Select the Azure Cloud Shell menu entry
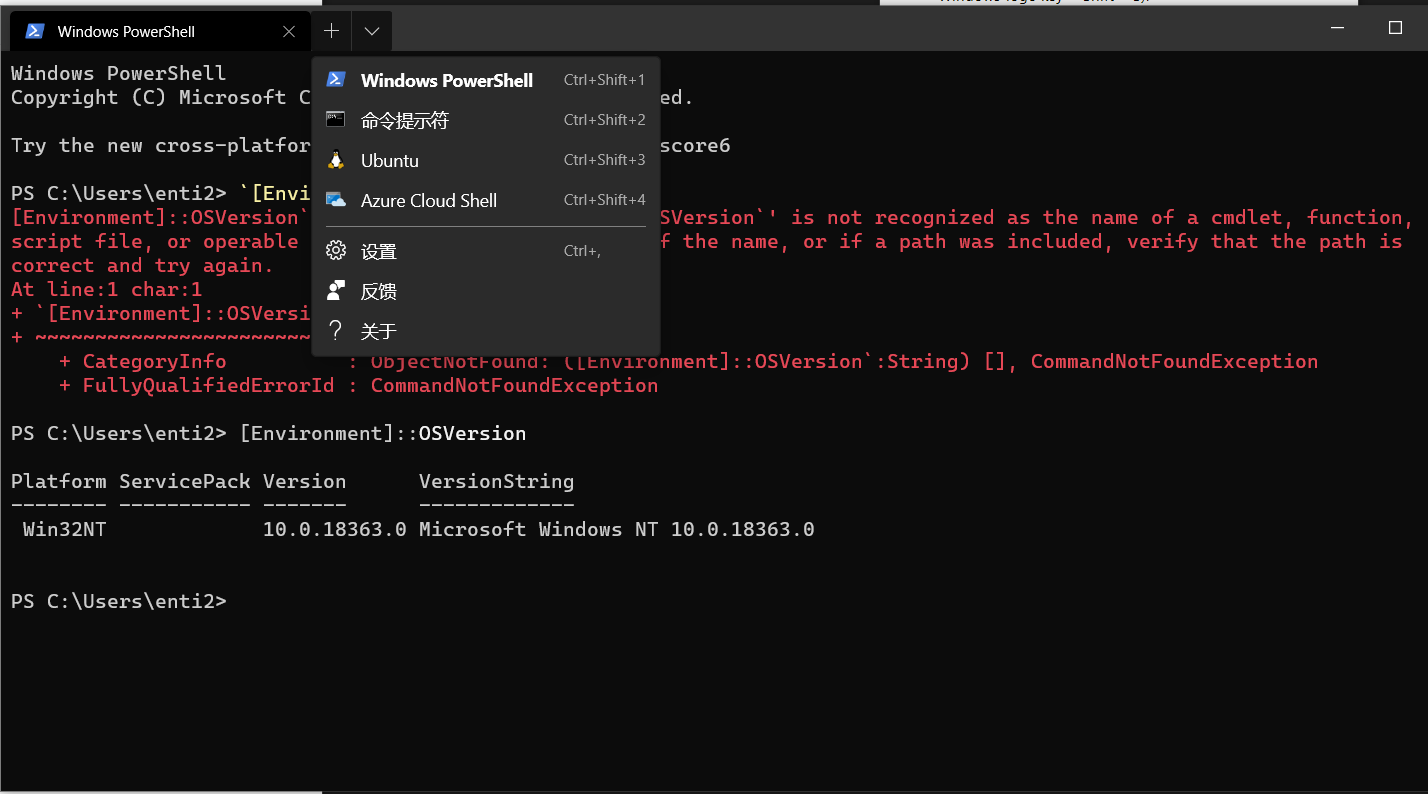This screenshot has width=1428, height=794. [429, 200]
